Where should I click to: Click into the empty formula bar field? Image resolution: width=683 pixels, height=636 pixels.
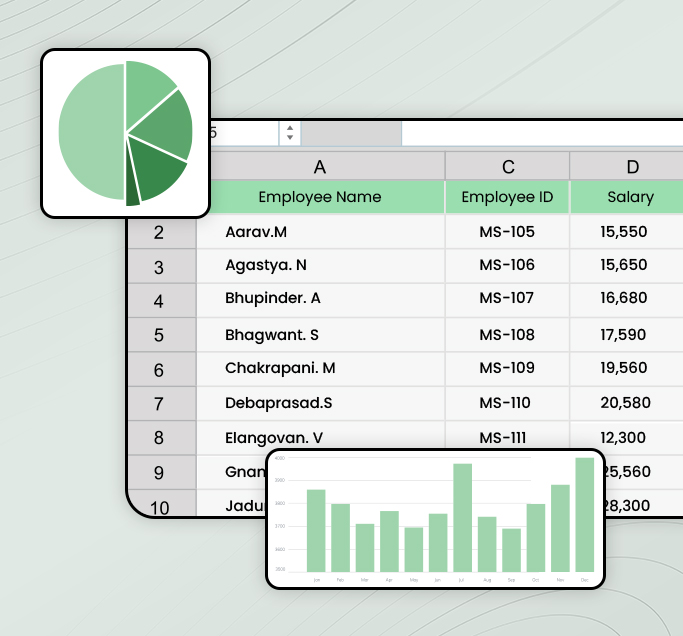point(540,133)
